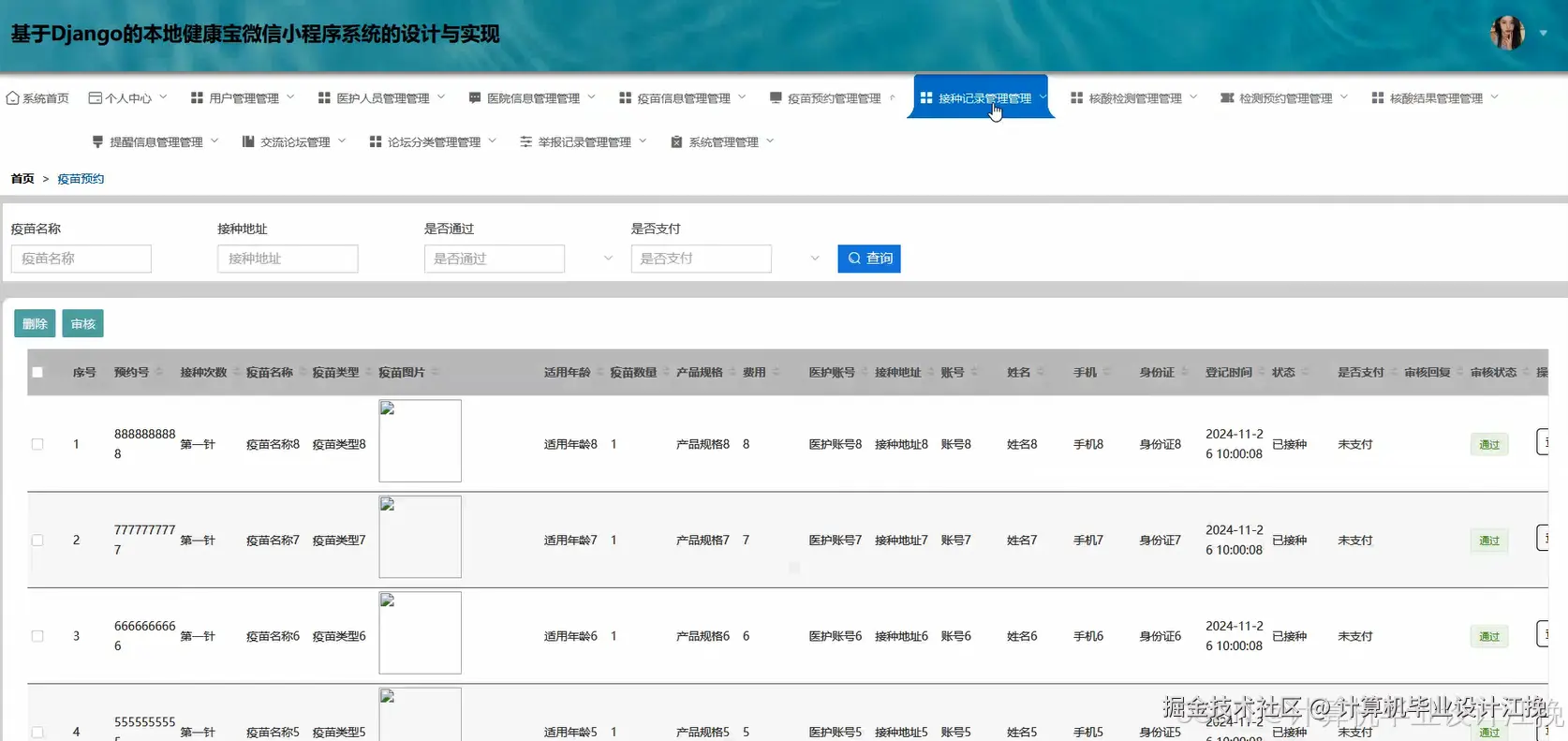Click the 个人中心 card icon
The width and height of the screenshot is (1568, 741).
click(x=95, y=98)
